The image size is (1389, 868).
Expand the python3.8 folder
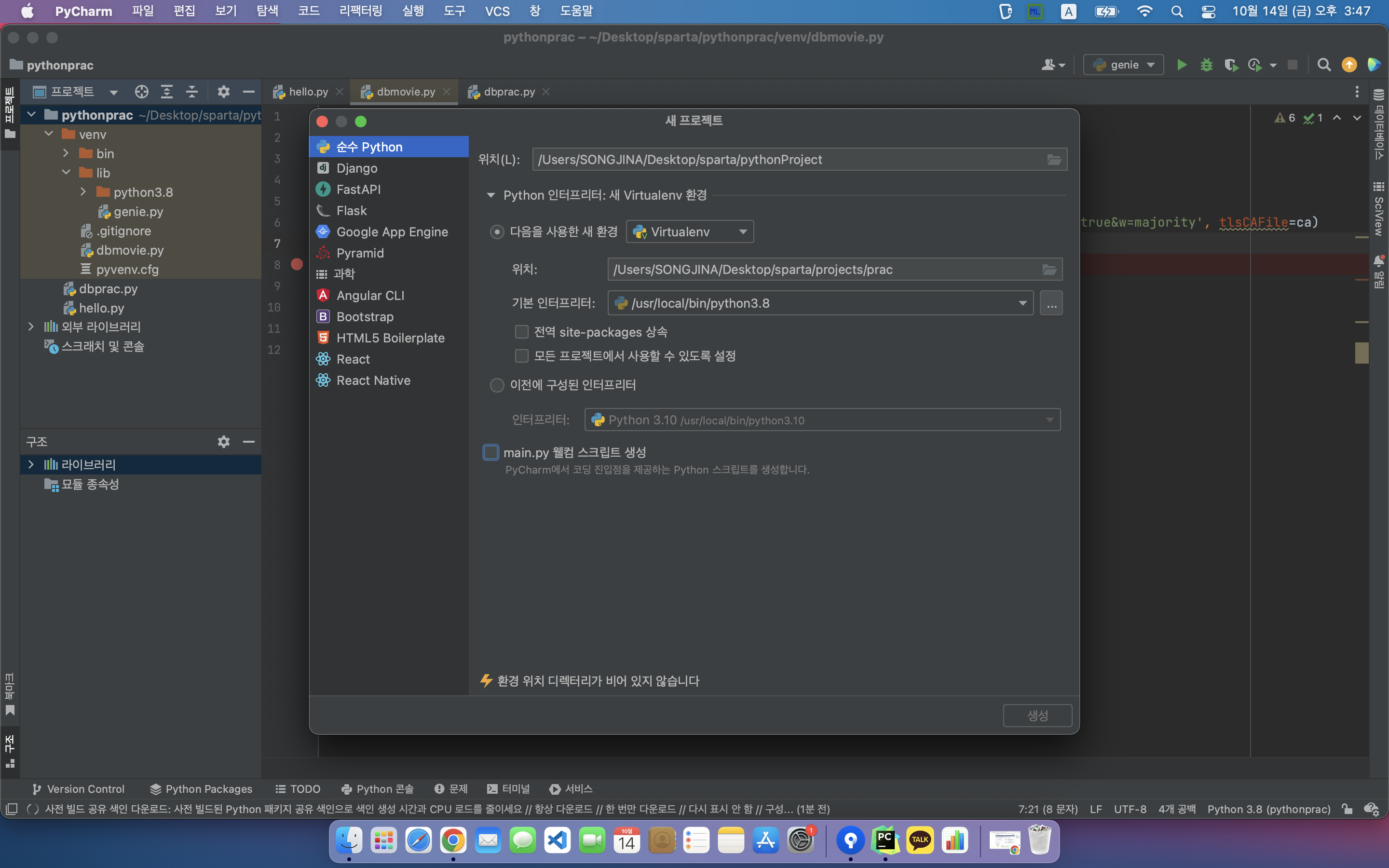(83, 192)
